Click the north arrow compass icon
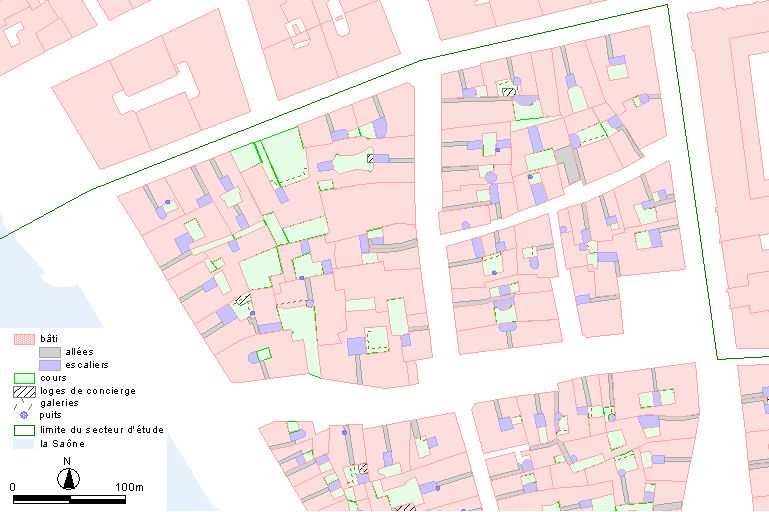 pos(68,478)
